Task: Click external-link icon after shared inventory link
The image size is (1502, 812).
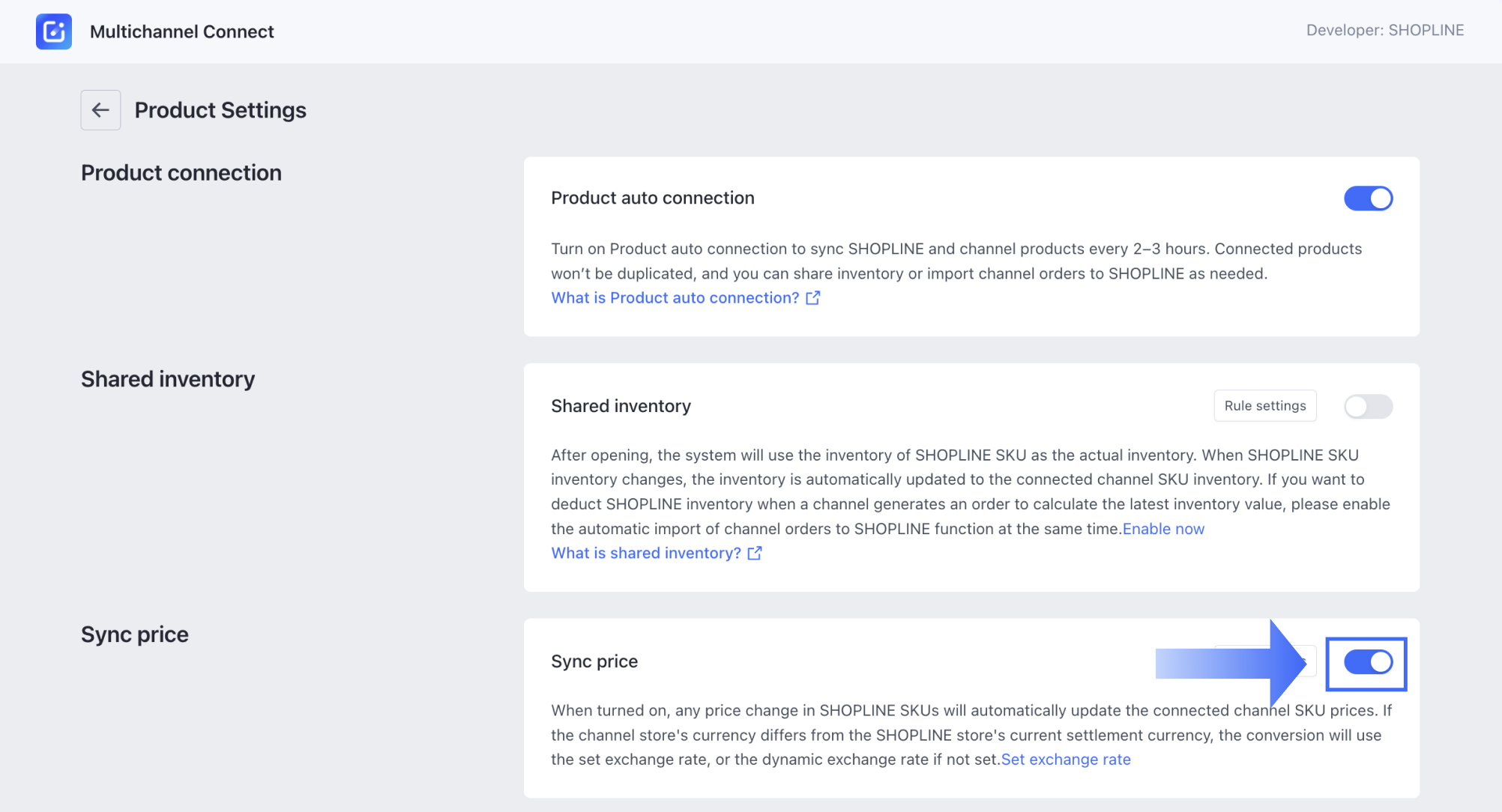Action: 755,554
